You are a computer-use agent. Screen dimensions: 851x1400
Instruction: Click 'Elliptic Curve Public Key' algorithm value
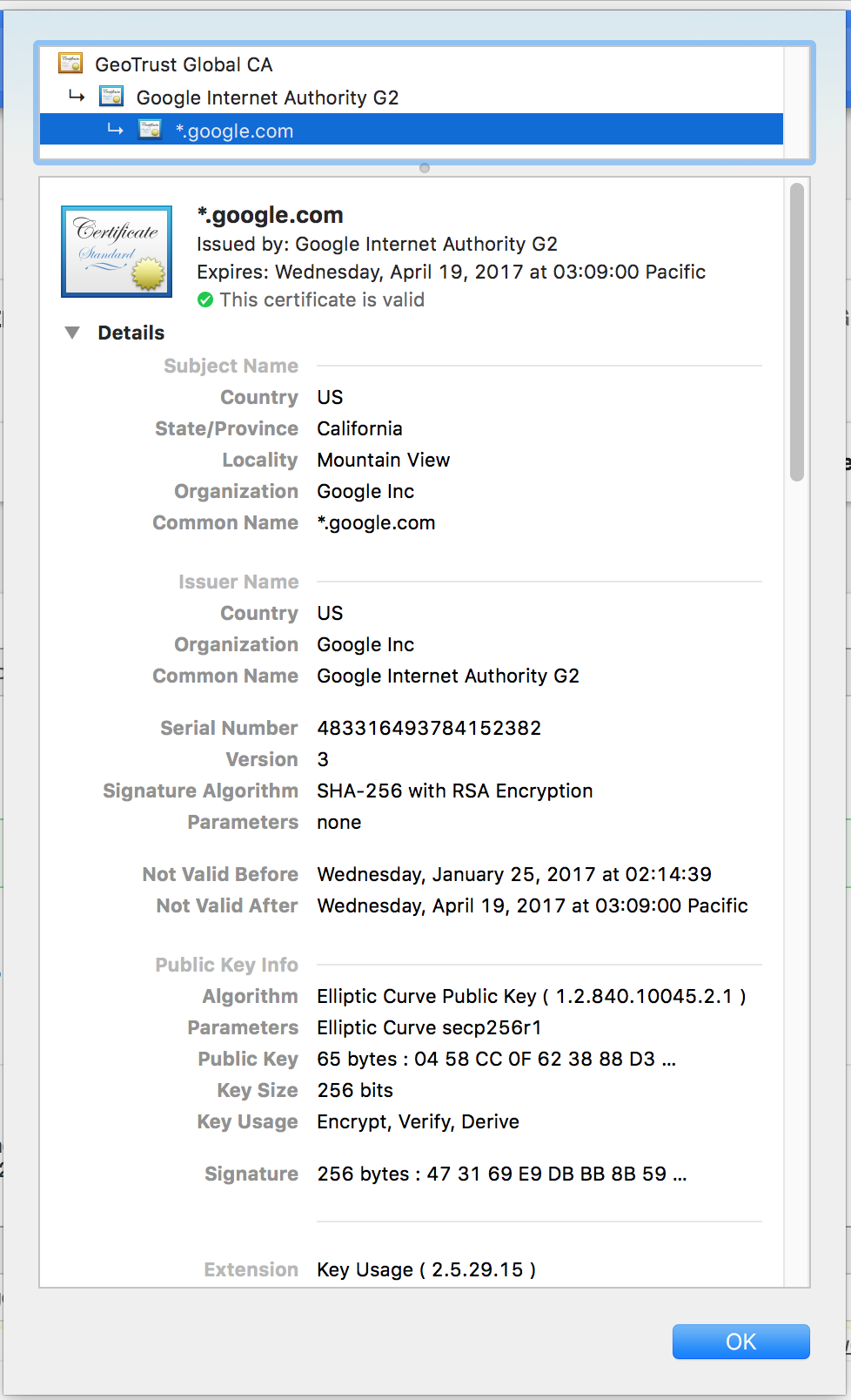point(532,997)
